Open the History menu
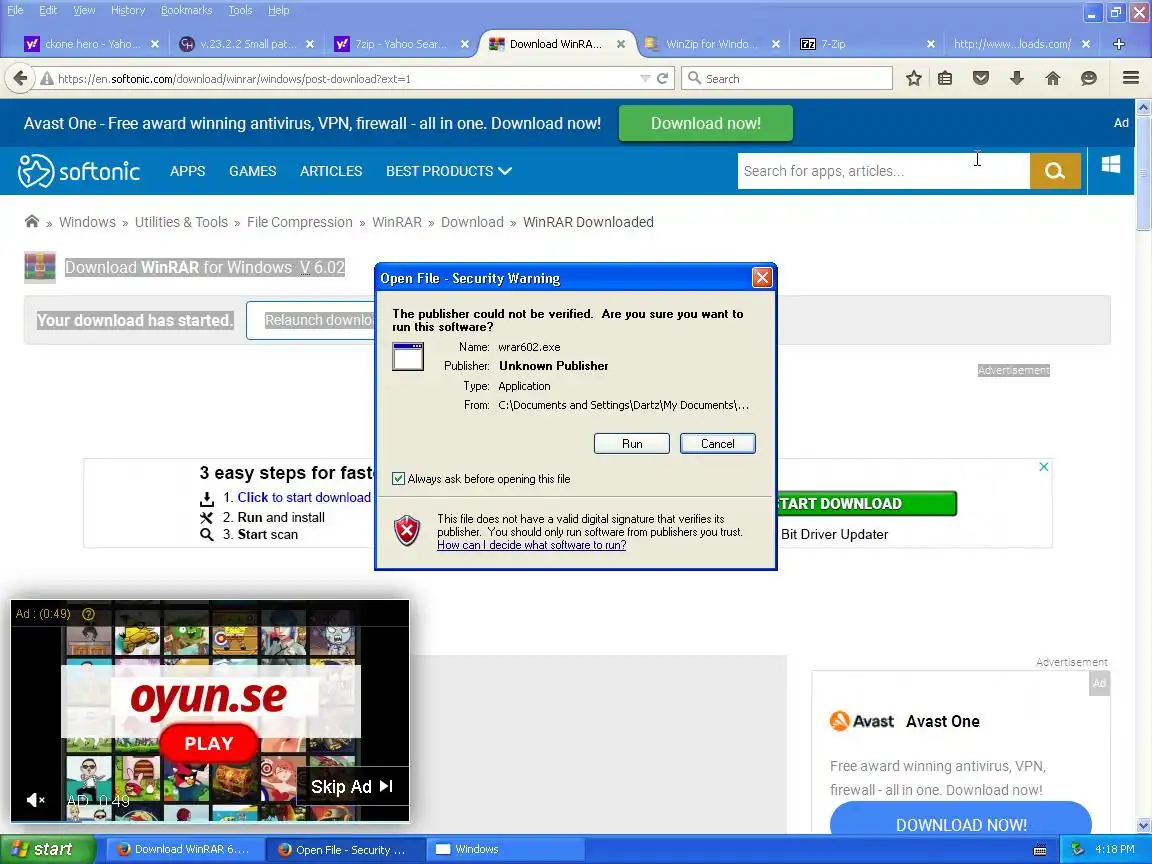 coord(128,10)
